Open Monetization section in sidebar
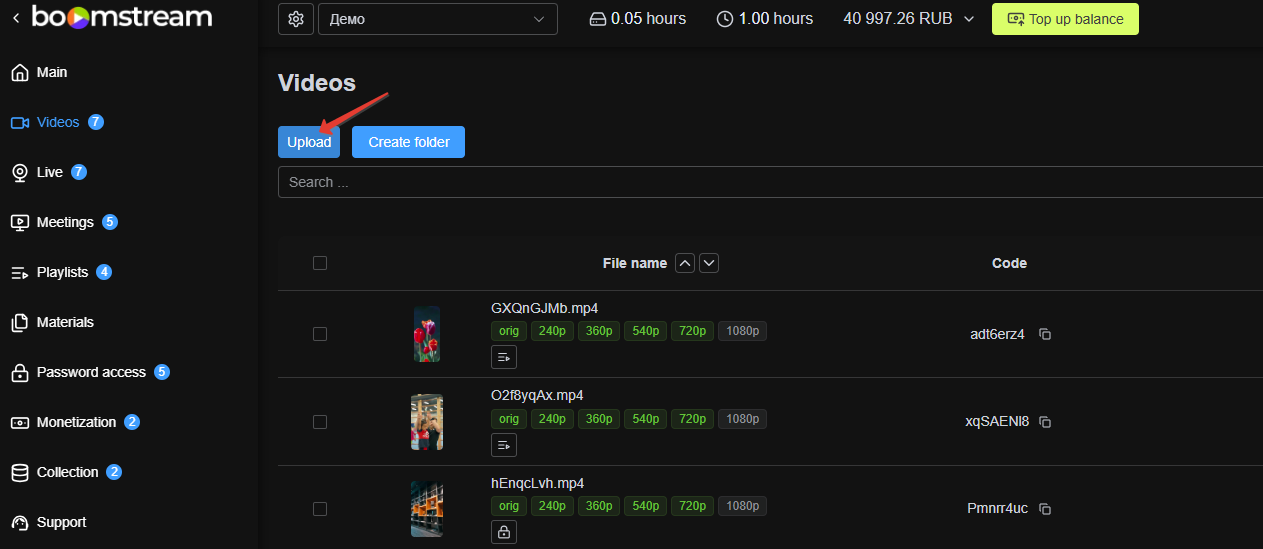The width and height of the screenshot is (1263, 549). (75, 422)
